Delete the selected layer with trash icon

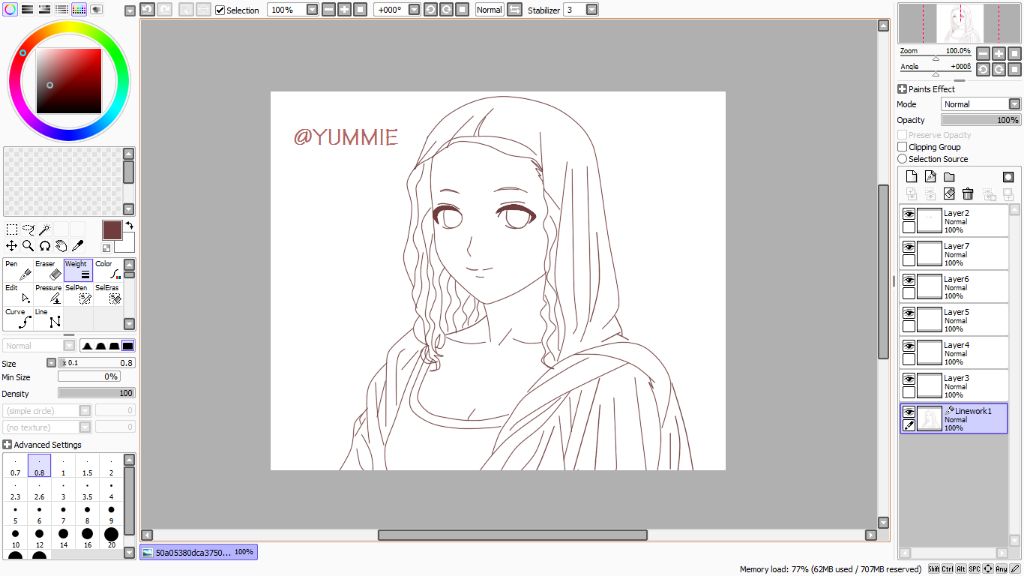click(x=968, y=194)
